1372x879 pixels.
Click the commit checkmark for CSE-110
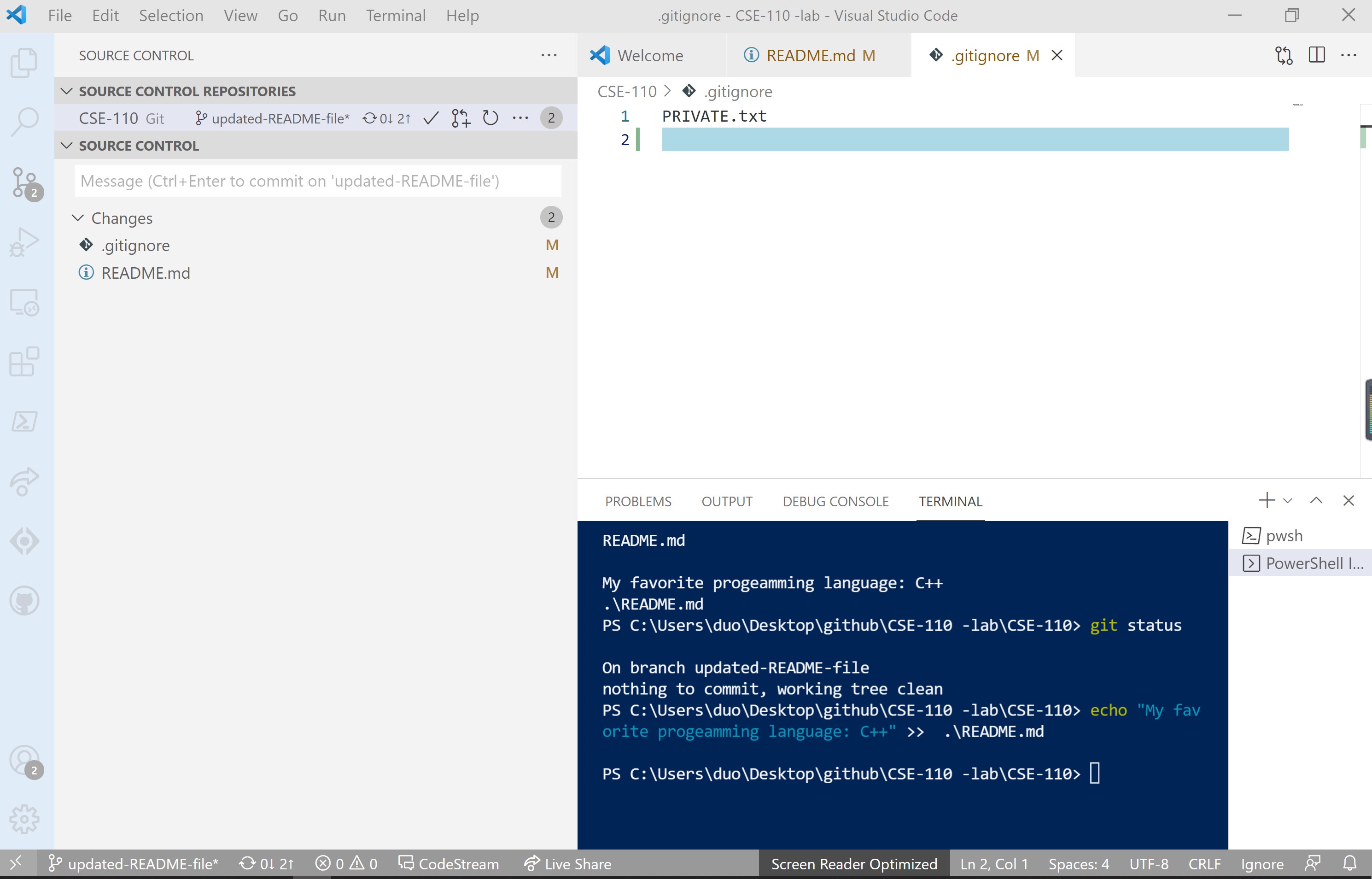(x=431, y=118)
